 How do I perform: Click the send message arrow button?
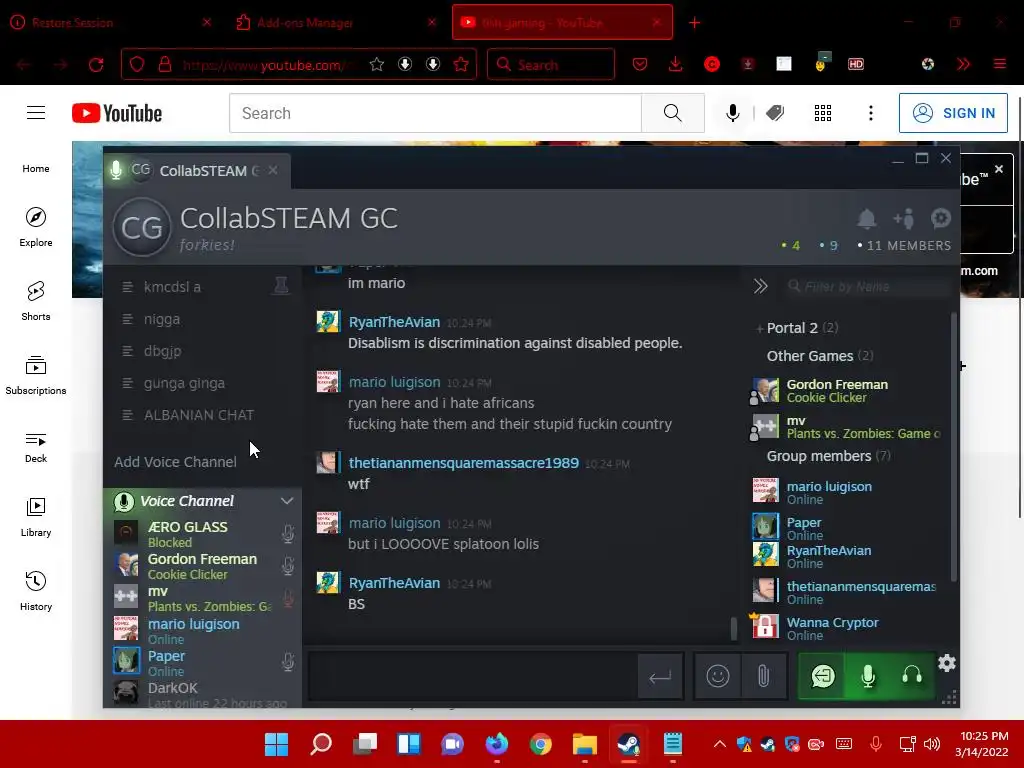[660, 677]
